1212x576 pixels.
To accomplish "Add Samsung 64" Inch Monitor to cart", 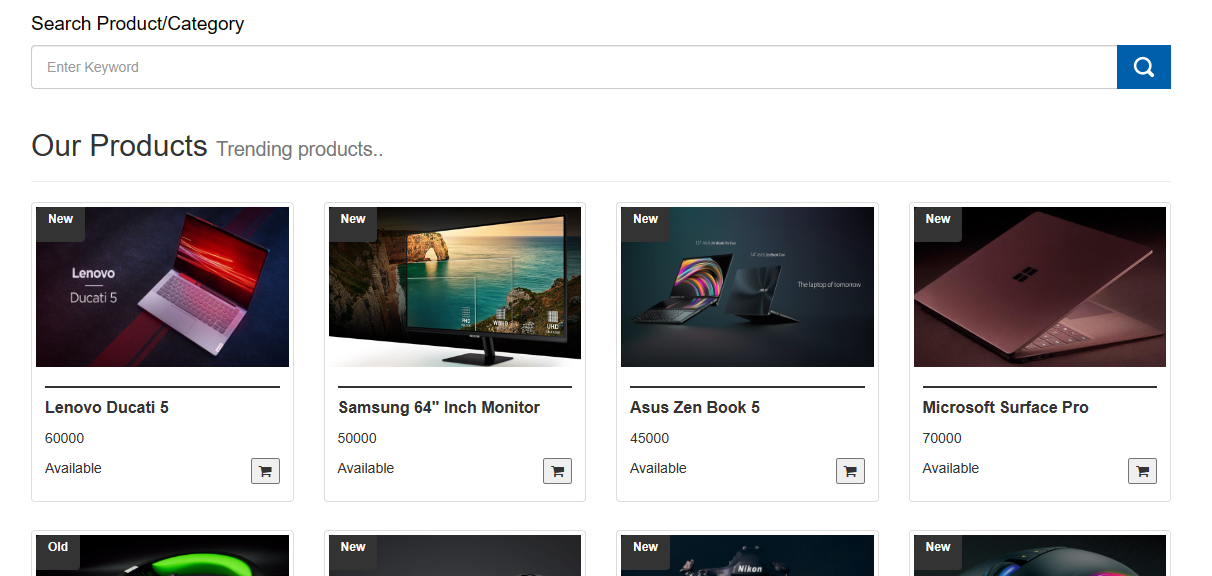I will tap(557, 471).
